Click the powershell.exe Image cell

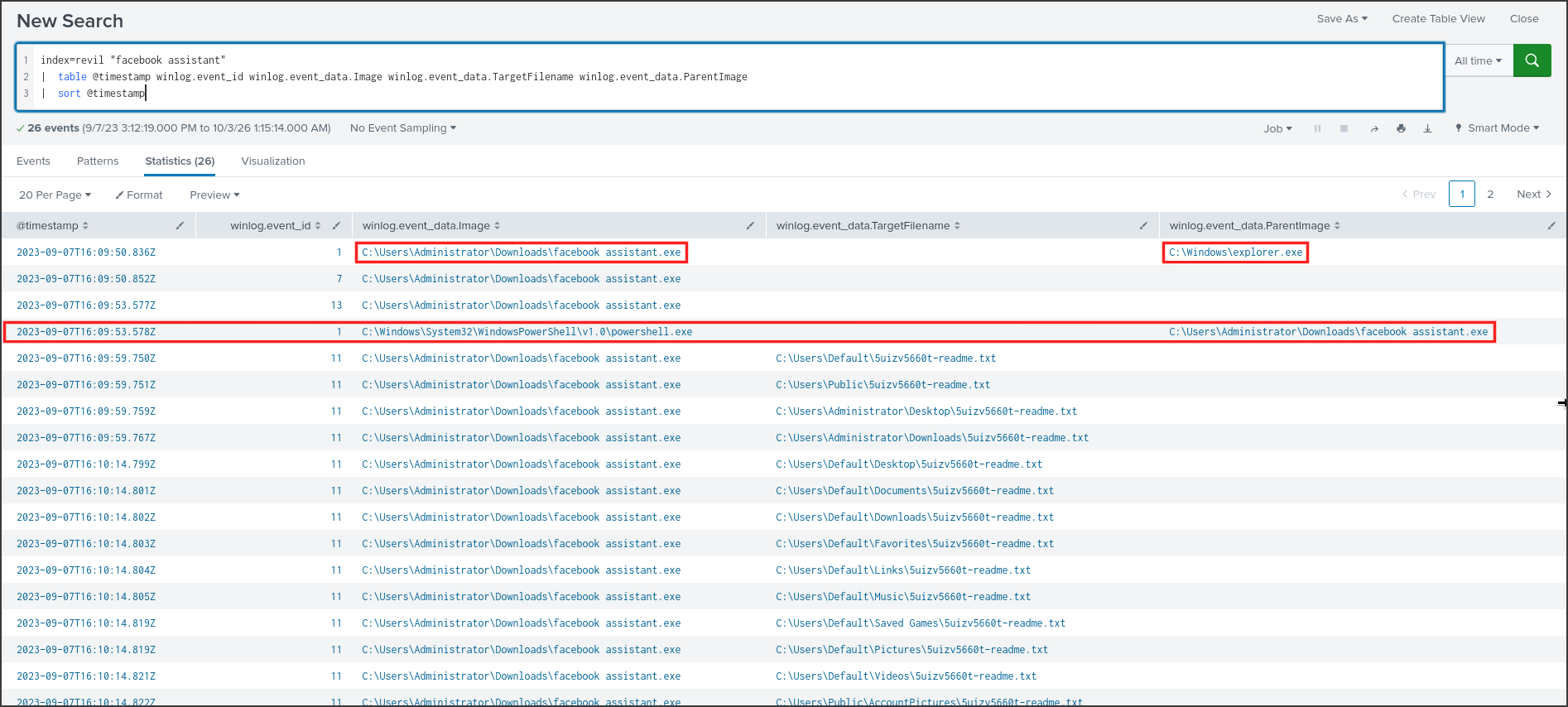(x=527, y=332)
